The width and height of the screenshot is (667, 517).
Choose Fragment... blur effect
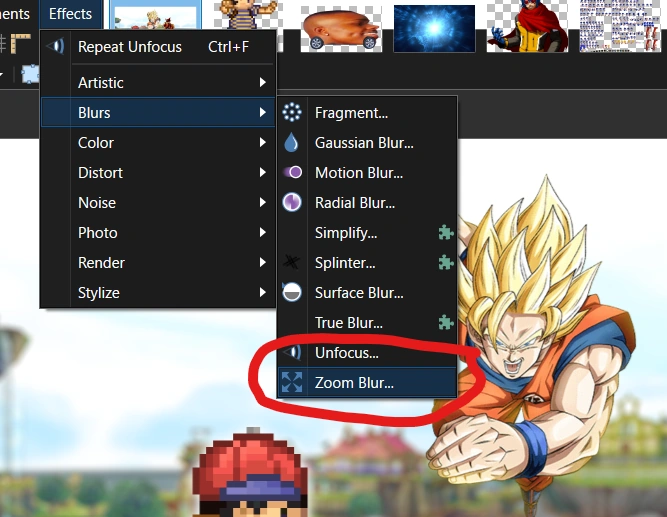367,113
